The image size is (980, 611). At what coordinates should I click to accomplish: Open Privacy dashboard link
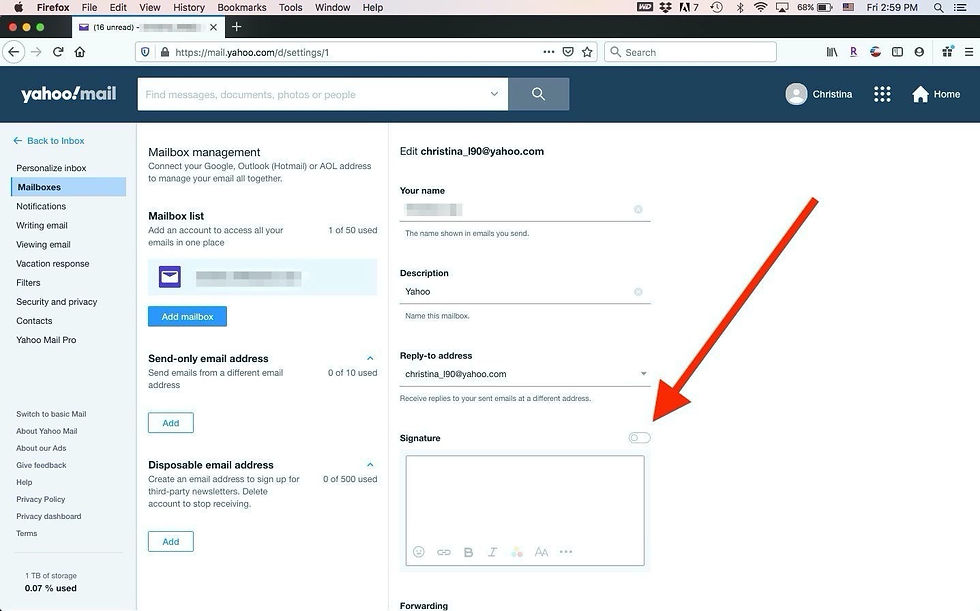point(49,517)
